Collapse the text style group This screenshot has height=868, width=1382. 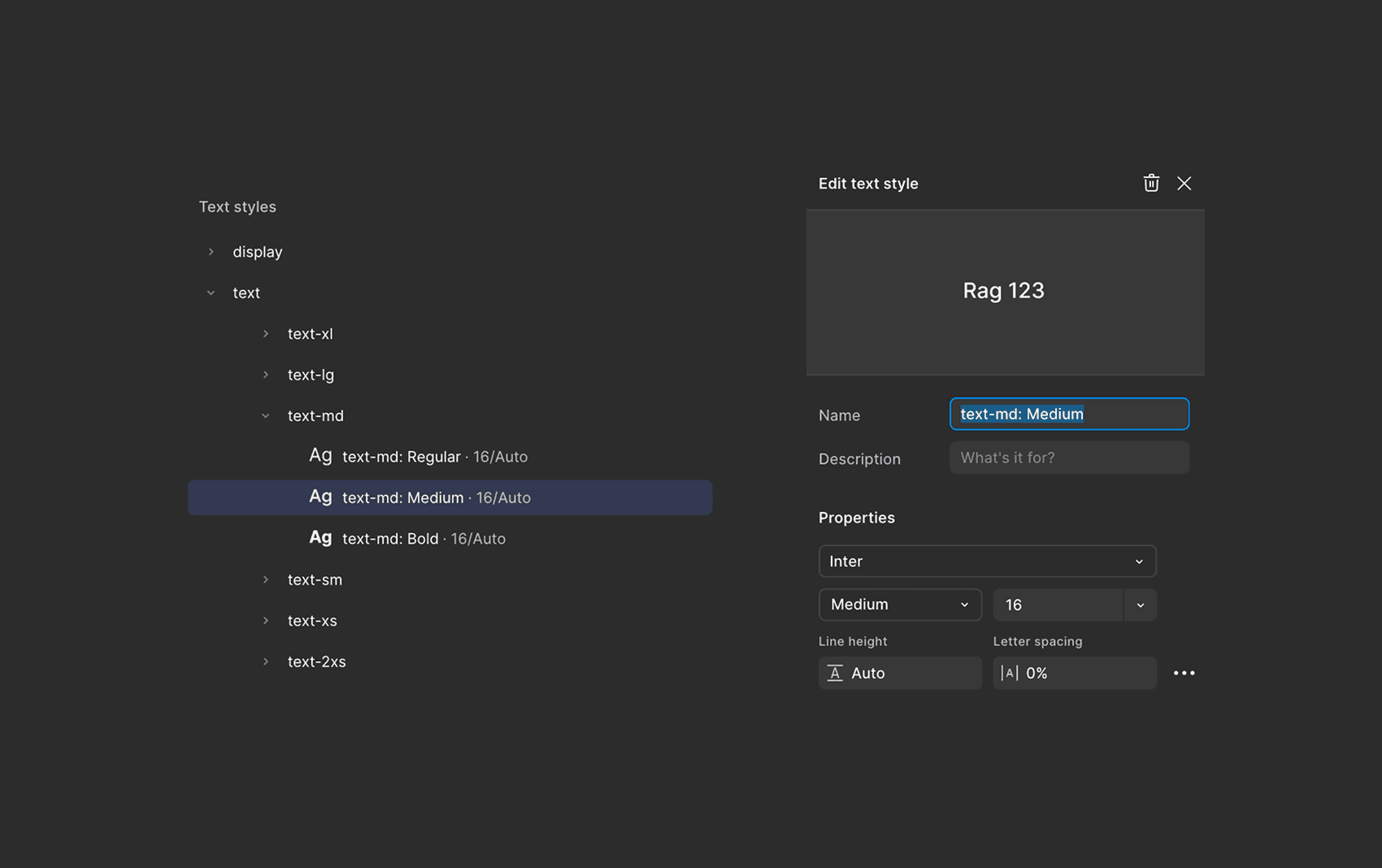tap(211, 293)
